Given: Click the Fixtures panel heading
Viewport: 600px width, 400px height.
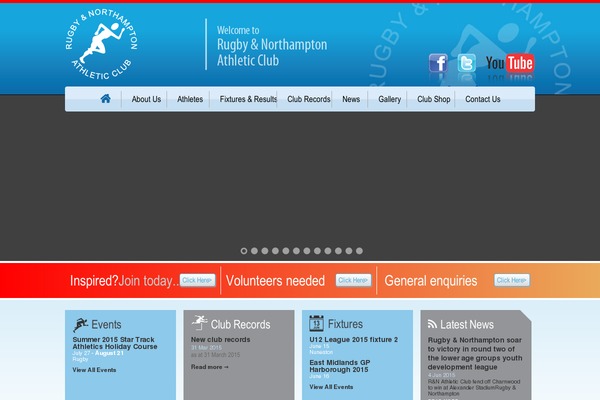Looking at the screenshot, I should pyautogui.click(x=345, y=324).
